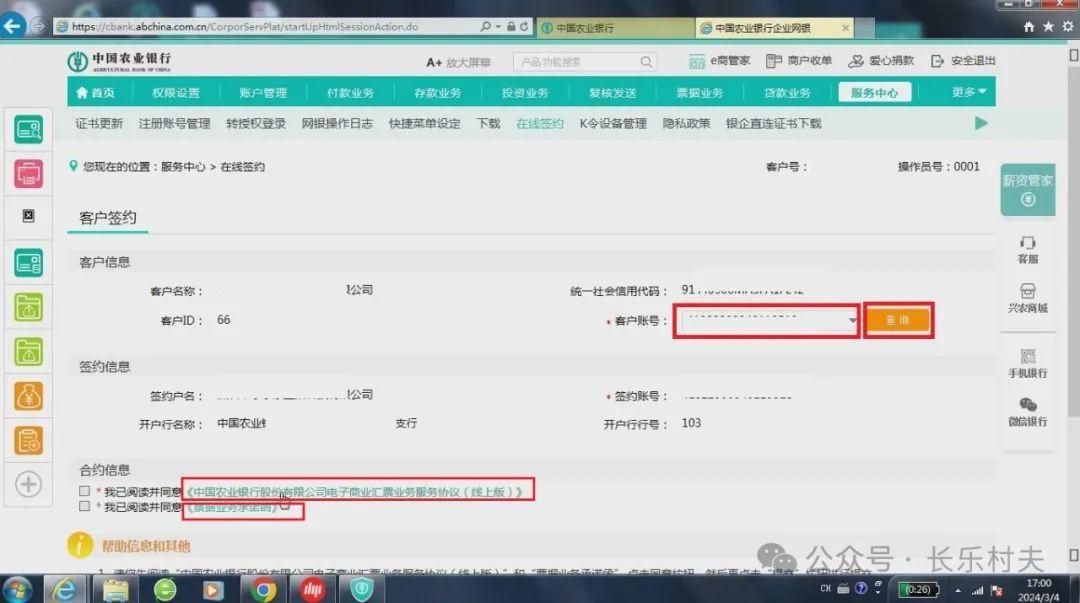Open 贷款业务 menu

point(787,92)
